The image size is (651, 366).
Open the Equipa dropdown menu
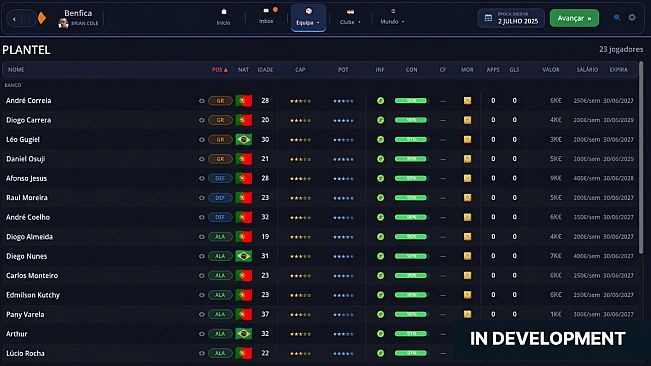308,18
